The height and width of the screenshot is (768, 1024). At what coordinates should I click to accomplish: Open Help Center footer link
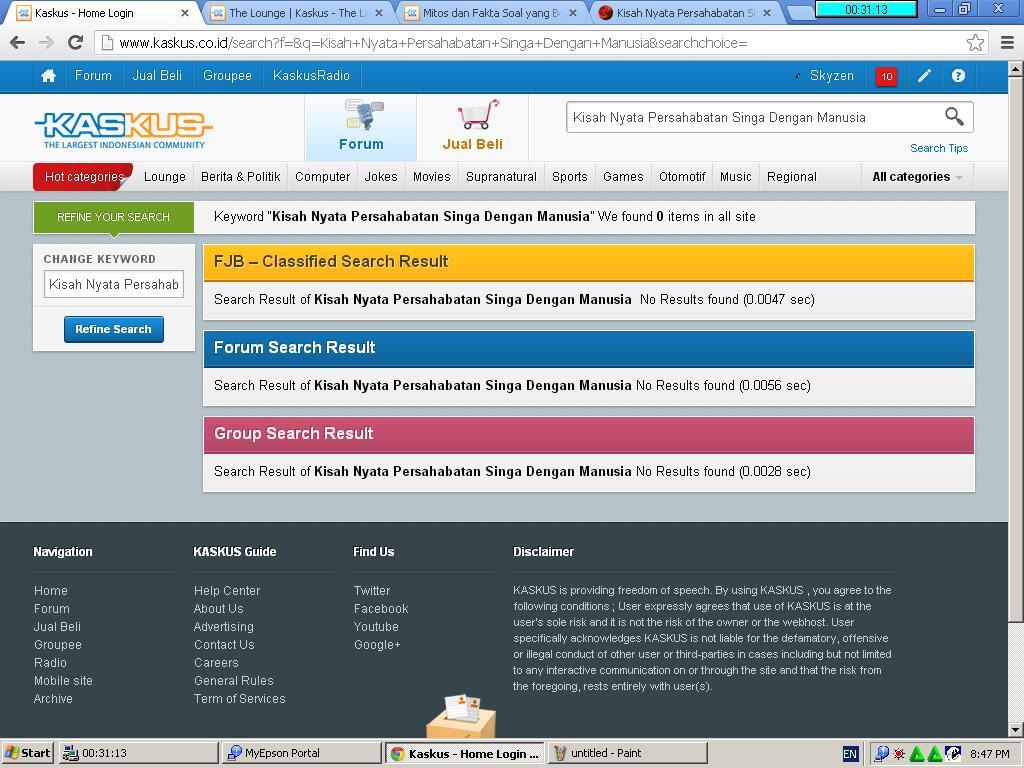click(227, 590)
